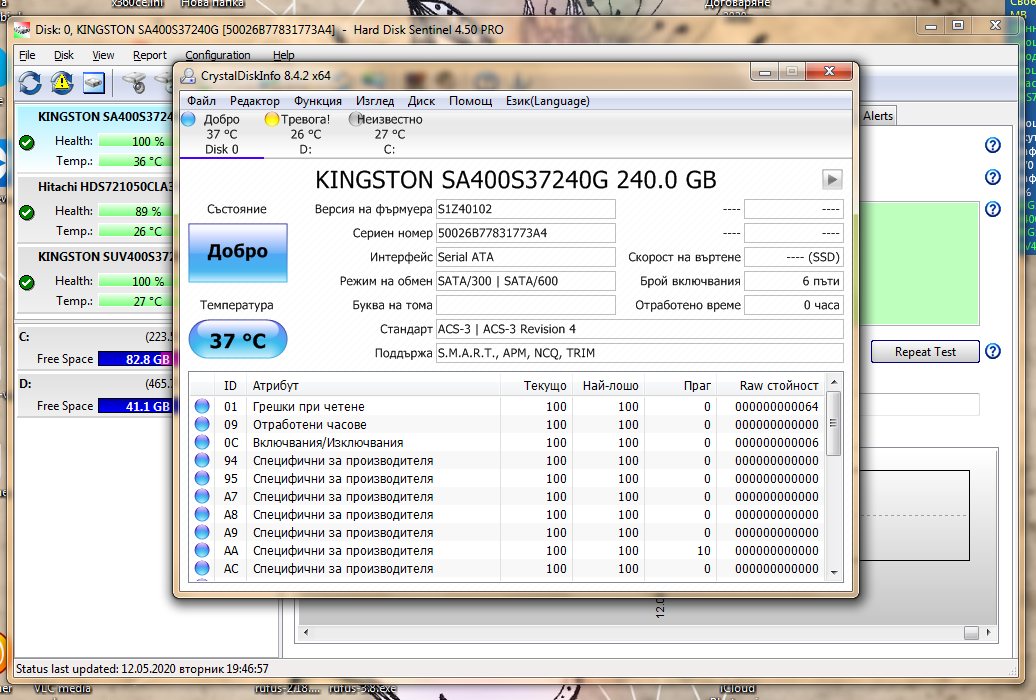The width and height of the screenshot is (1036, 700).
Task: Click the Status last updated text in status bar
Action: pyautogui.click(x=142, y=669)
